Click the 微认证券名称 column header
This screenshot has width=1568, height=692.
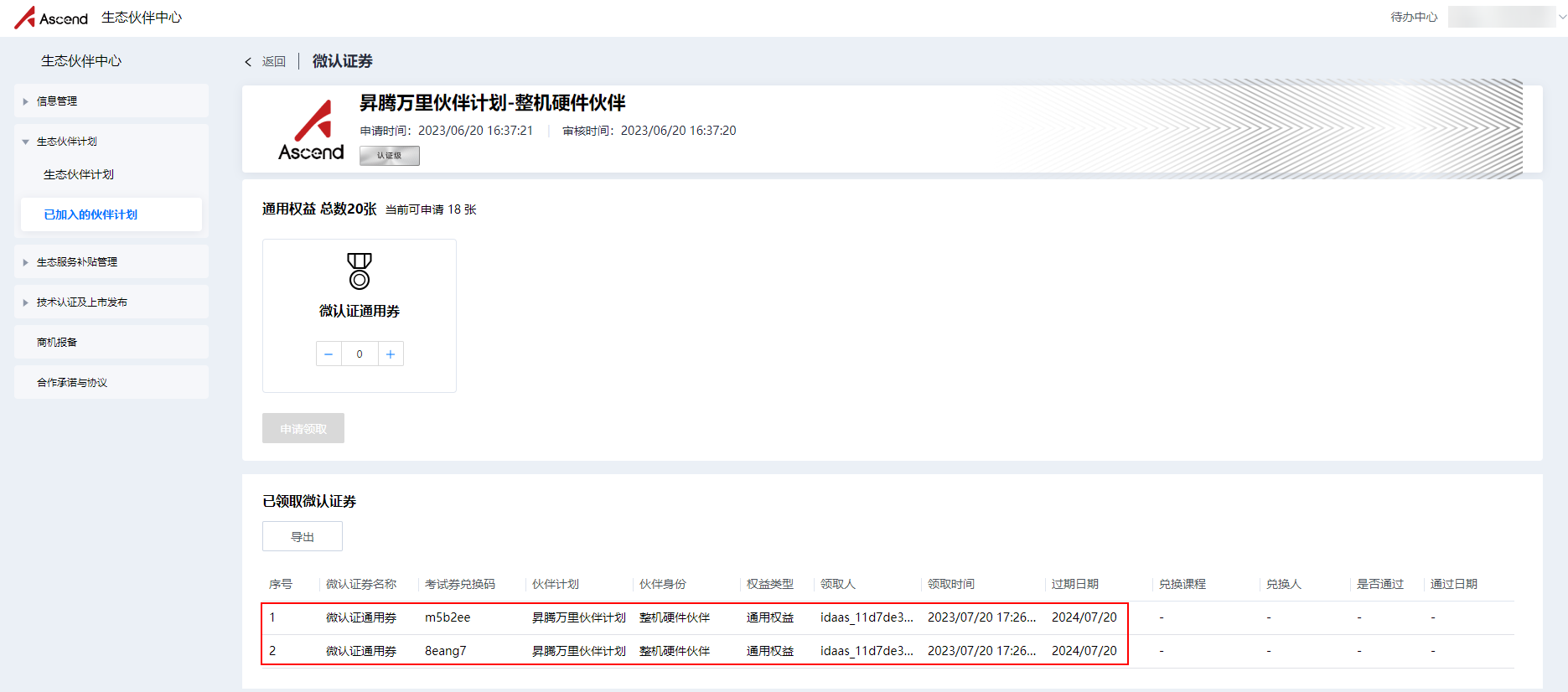click(361, 584)
